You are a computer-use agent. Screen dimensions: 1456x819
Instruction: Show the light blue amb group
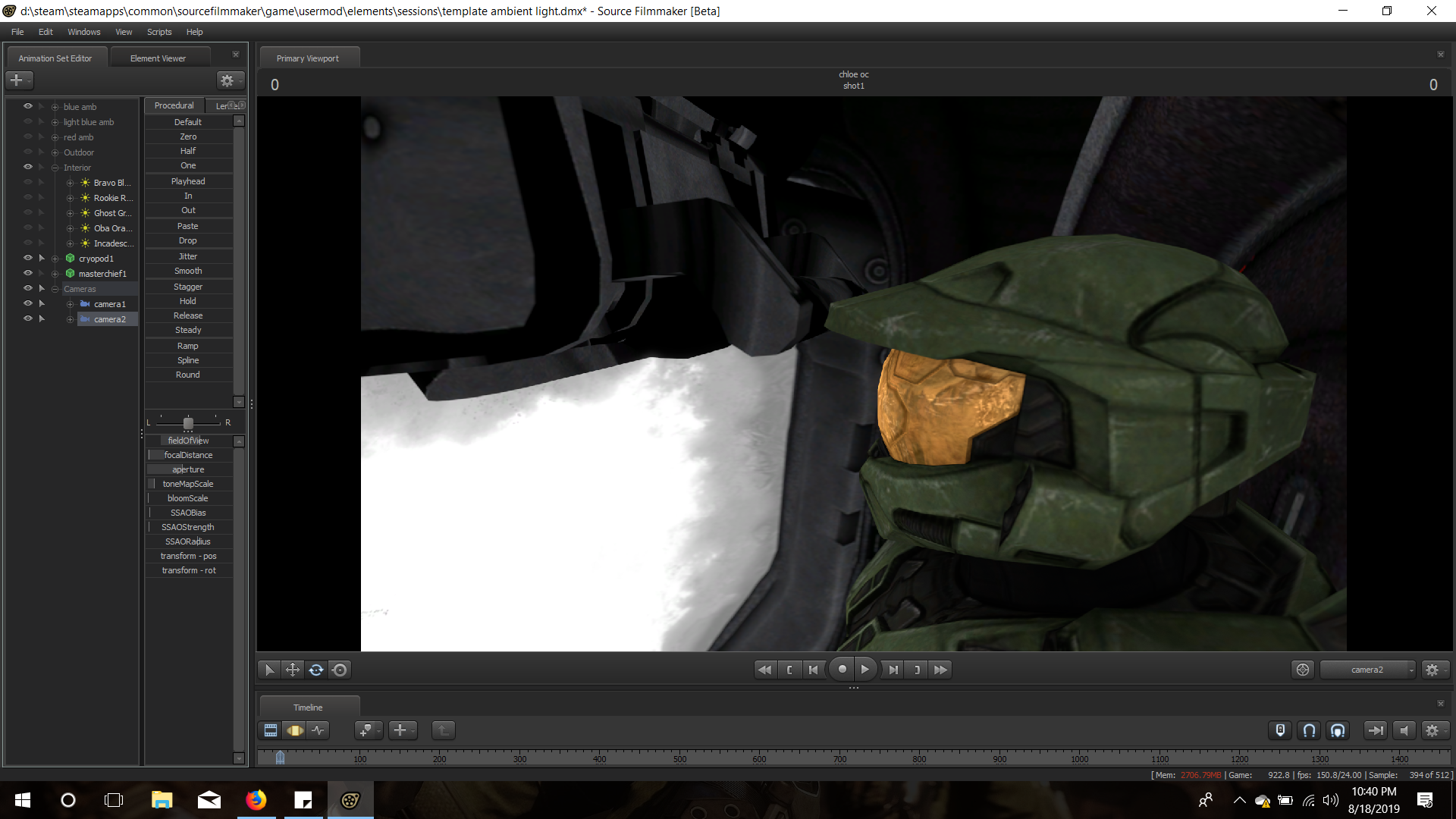coord(28,122)
